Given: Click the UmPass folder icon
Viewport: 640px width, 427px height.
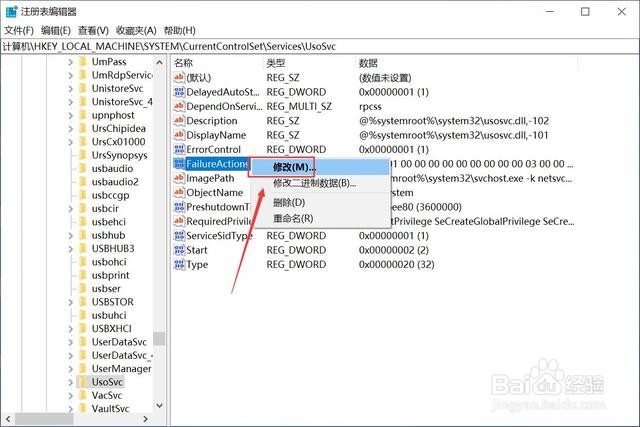Looking at the screenshot, I should [x=83, y=62].
